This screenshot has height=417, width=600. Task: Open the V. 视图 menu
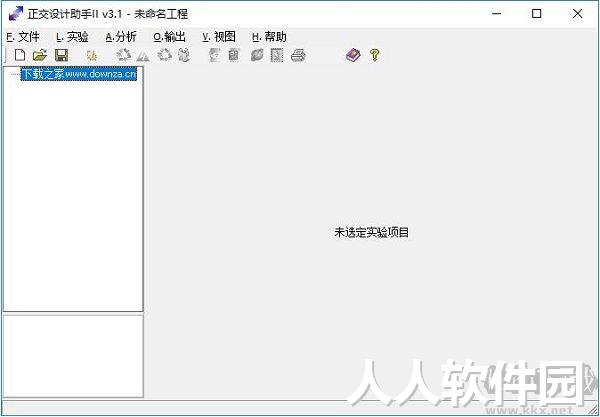(219, 37)
